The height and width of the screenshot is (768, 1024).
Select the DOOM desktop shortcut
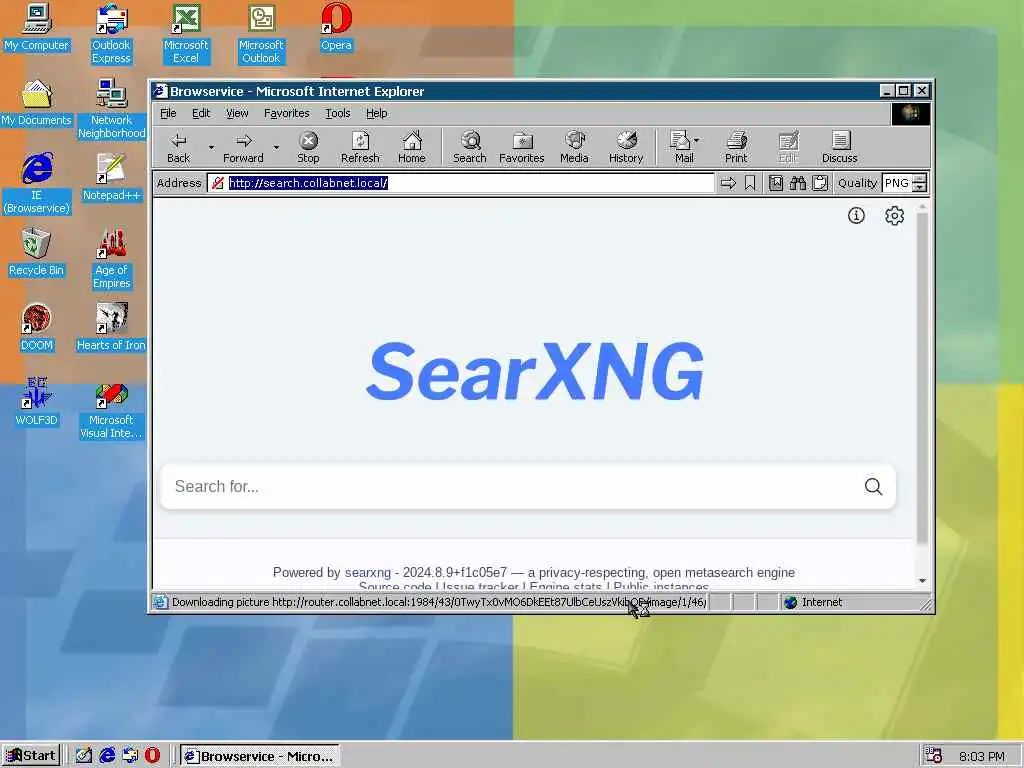pyautogui.click(x=36, y=328)
